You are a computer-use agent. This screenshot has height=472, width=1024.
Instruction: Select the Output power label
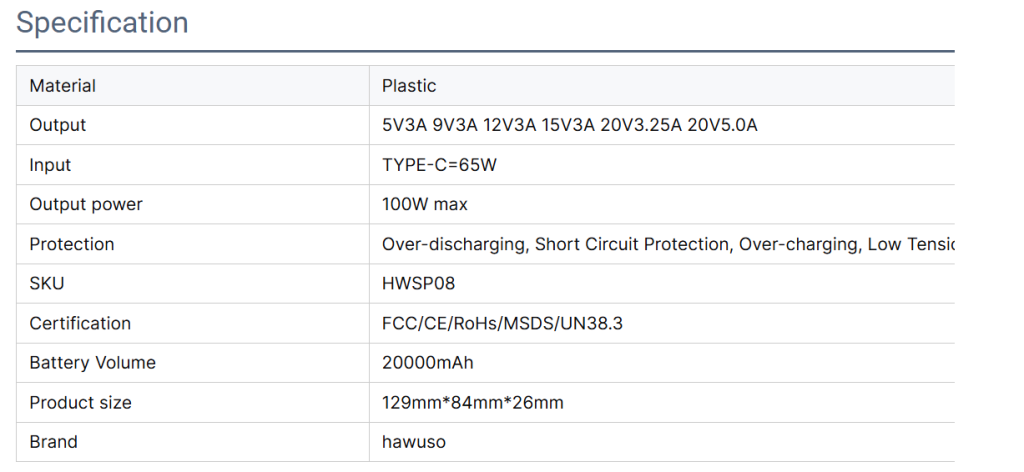click(x=86, y=204)
